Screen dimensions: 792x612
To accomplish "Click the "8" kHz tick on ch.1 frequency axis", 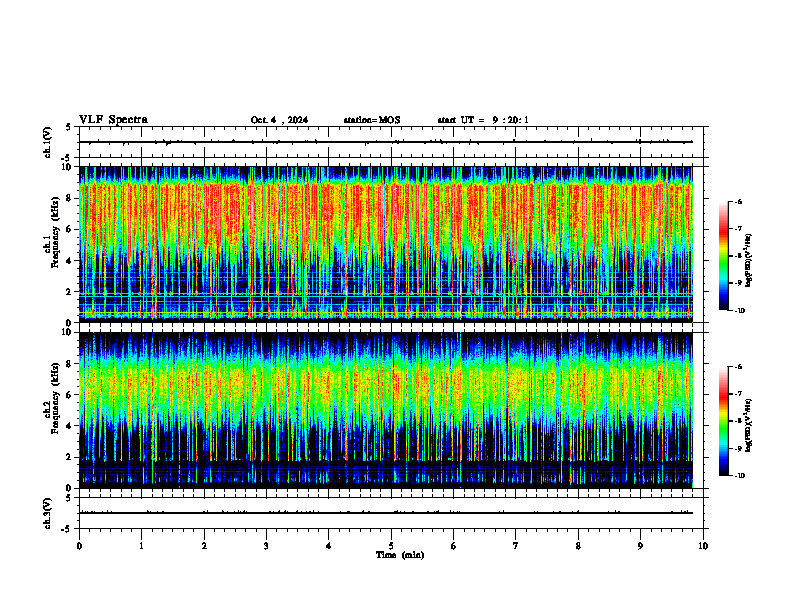I will 70,198.
